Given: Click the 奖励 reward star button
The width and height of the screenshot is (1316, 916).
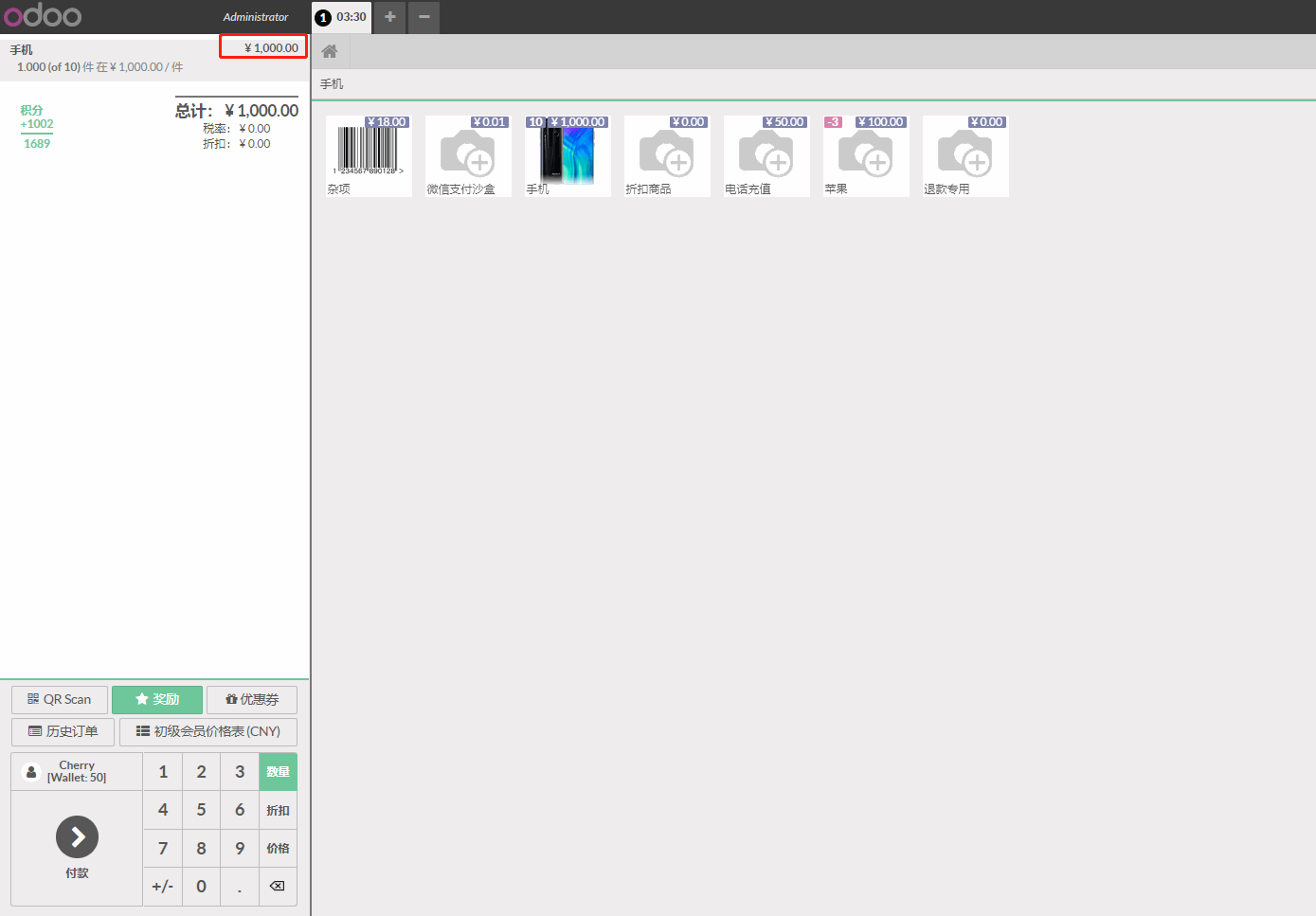Looking at the screenshot, I should (157, 700).
